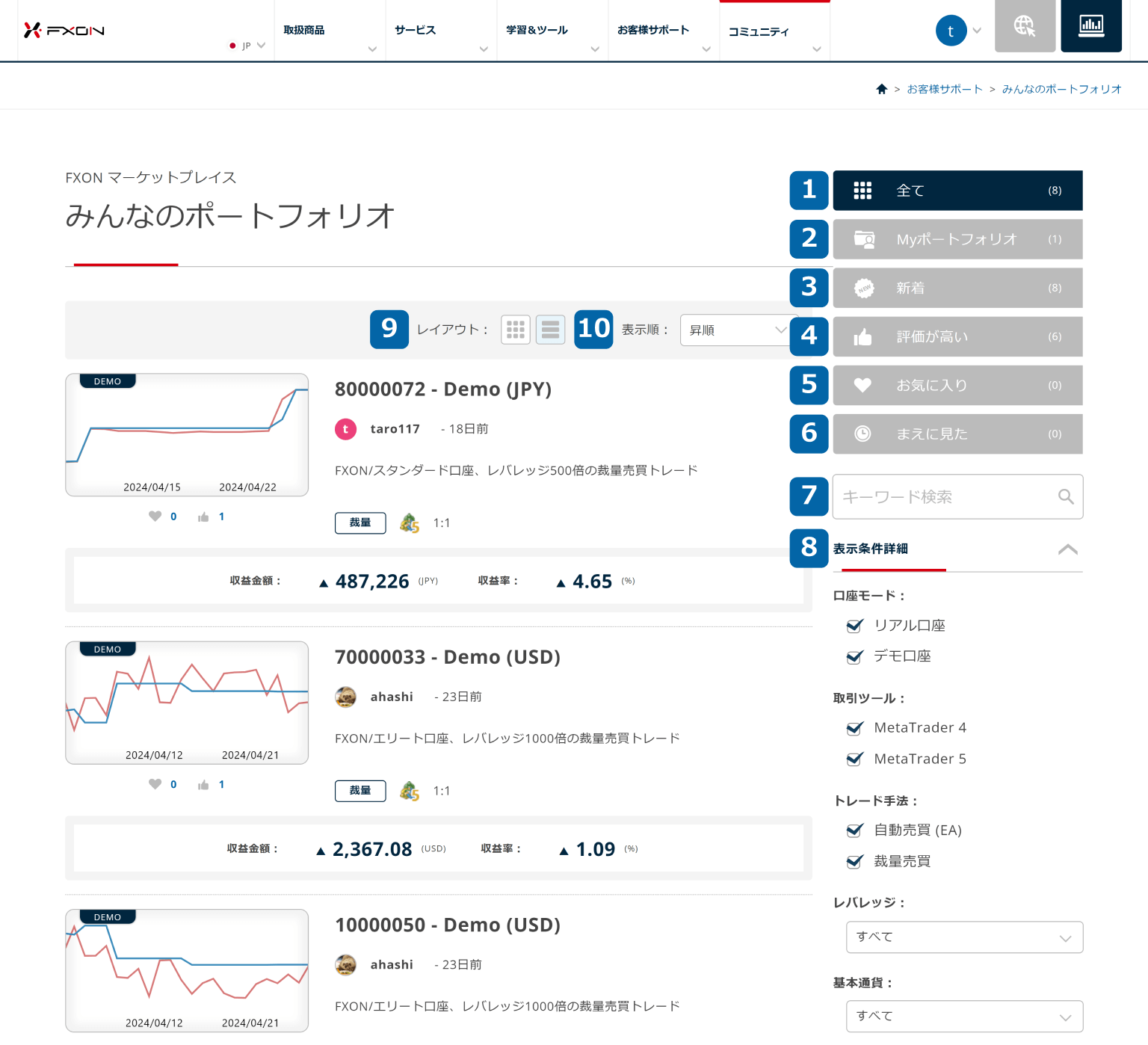Open 80000072 chart thumbnail
Screen dimensions: 1148x1045
tap(187, 435)
